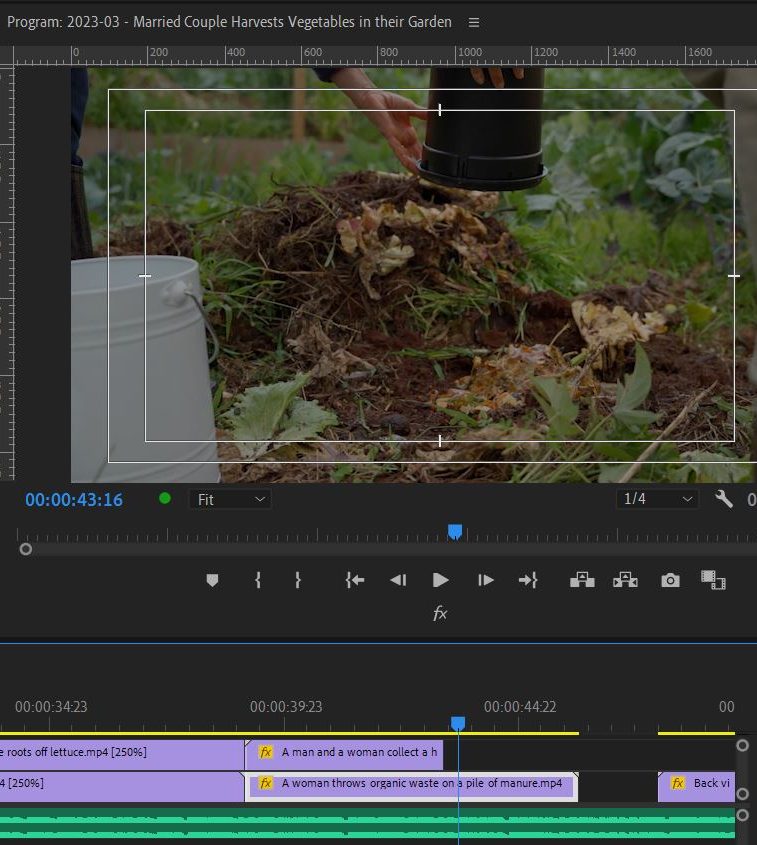Image resolution: width=757 pixels, height=845 pixels.
Task: Select 'A woman throws organic waste' clip
Action: coord(412,786)
